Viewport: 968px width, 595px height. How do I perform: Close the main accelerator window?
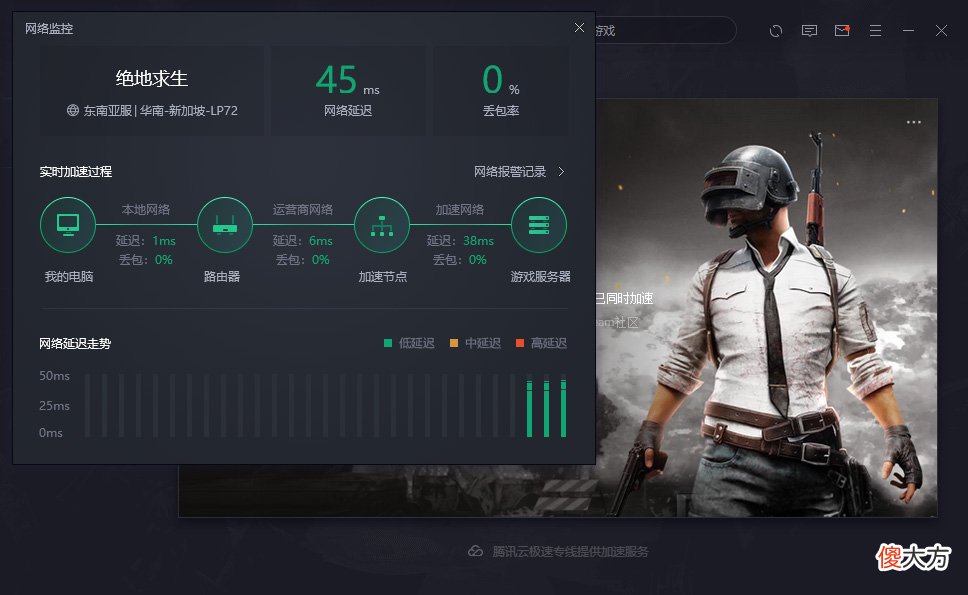coord(941,30)
